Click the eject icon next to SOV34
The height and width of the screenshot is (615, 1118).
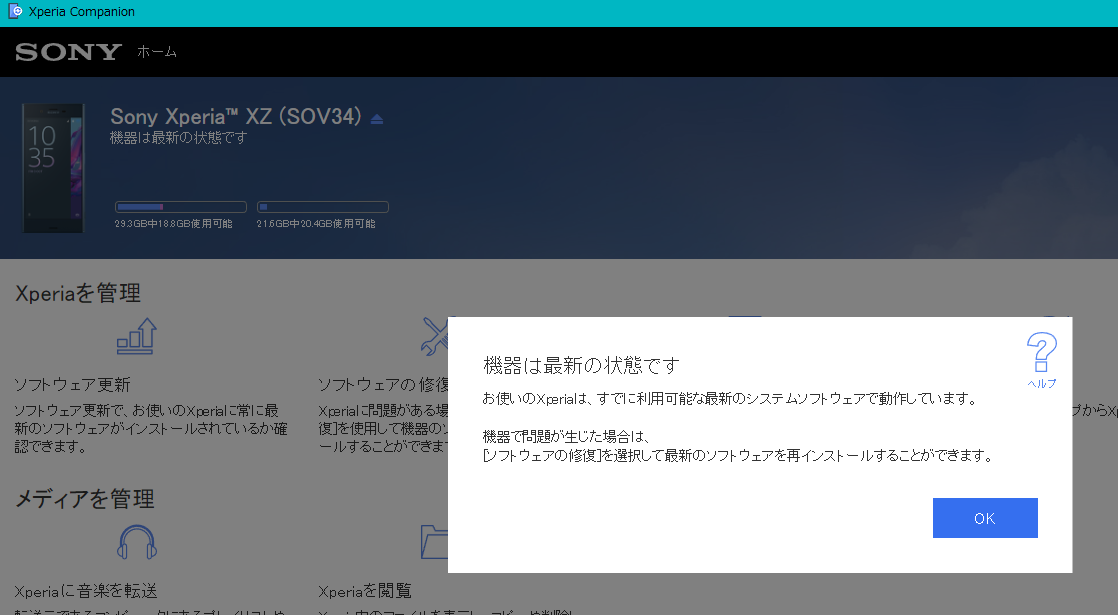pyautogui.click(x=376, y=117)
